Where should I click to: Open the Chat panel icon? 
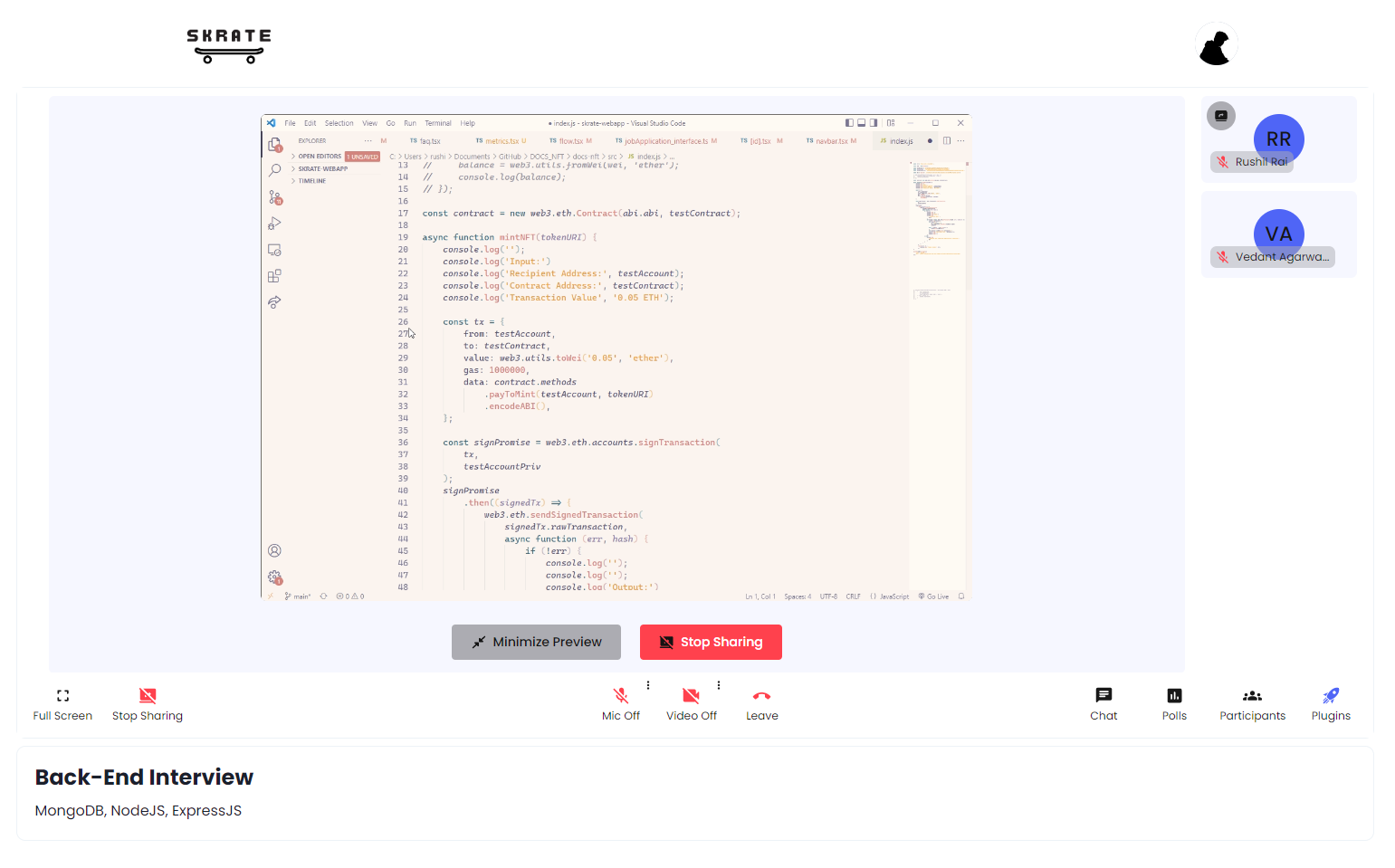point(1103,703)
